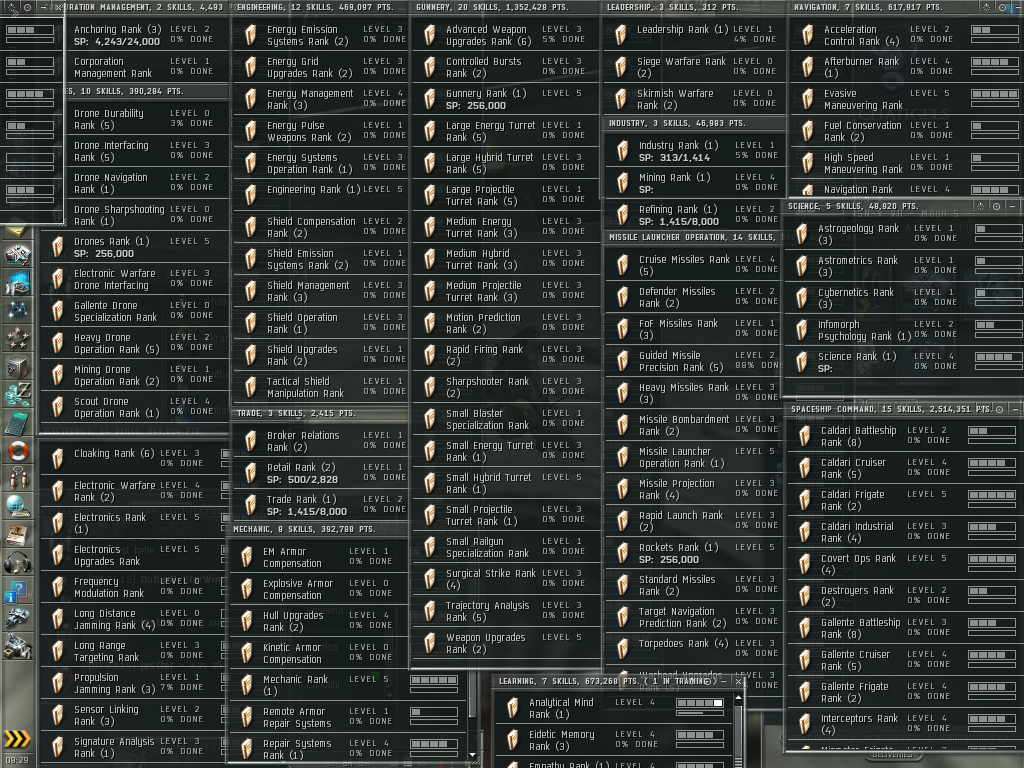Image resolution: width=1024 pixels, height=768 pixels.
Task: Click the five-stars corporation icon in sidebar
Action: coord(18,338)
